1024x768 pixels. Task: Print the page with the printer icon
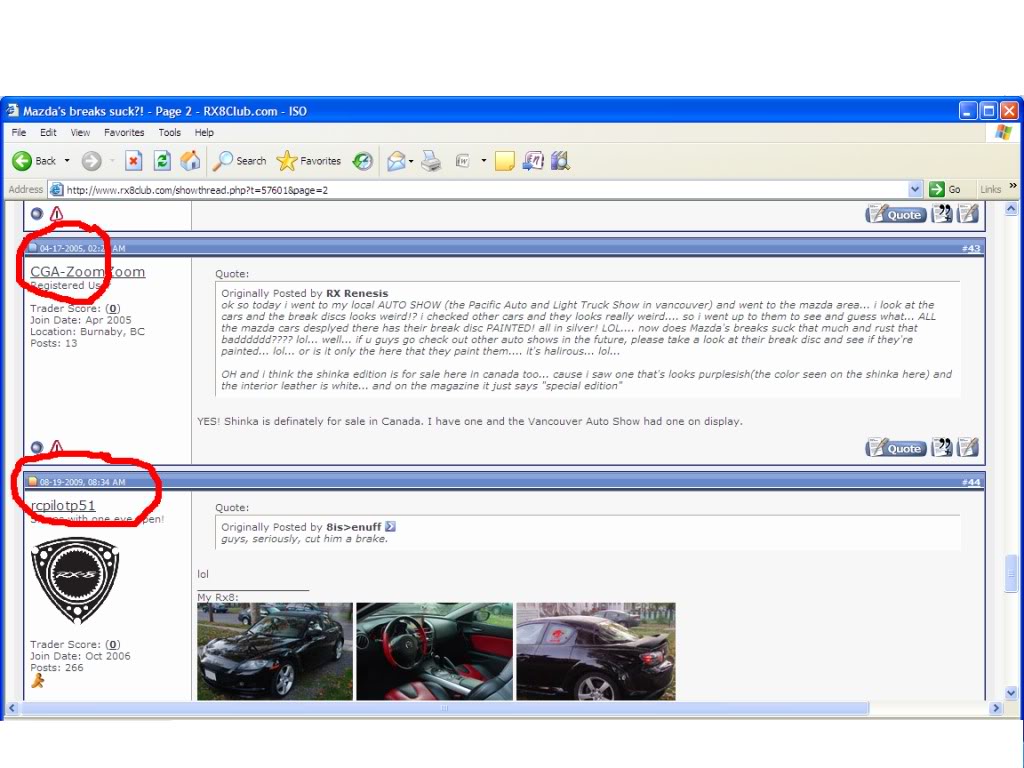(x=431, y=161)
